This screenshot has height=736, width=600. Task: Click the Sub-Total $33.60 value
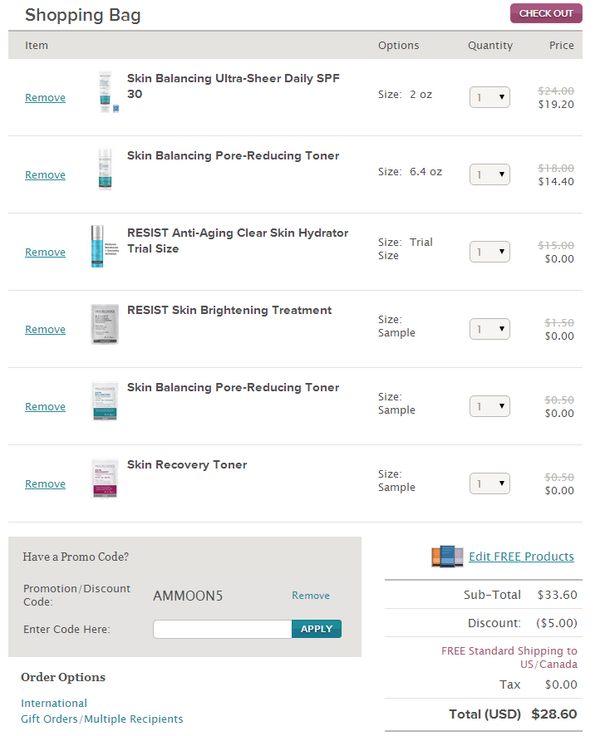click(x=557, y=595)
